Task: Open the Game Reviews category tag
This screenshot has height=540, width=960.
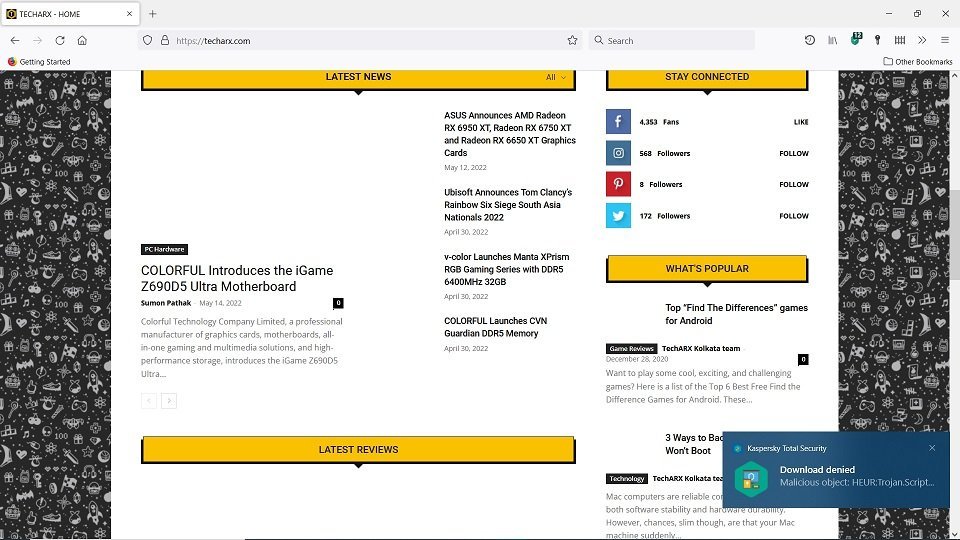Action: tap(631, 348)
